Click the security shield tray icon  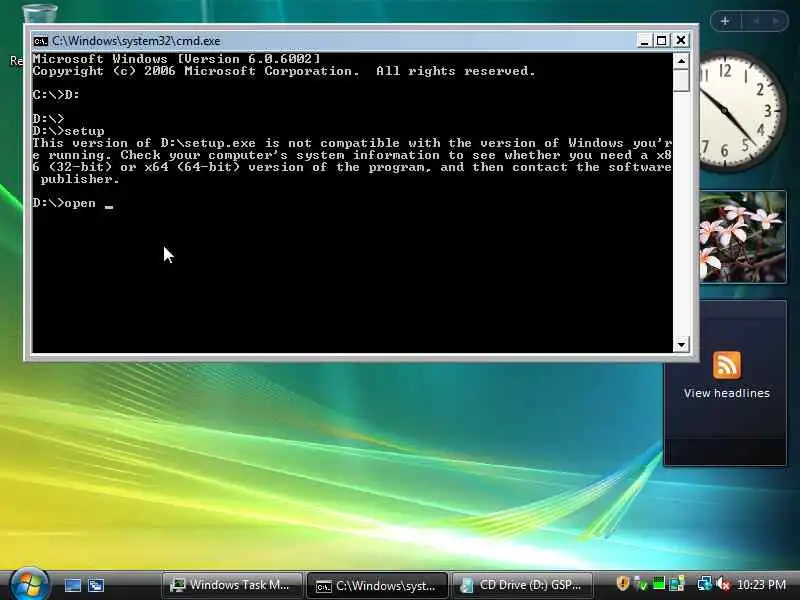[622, 583]
